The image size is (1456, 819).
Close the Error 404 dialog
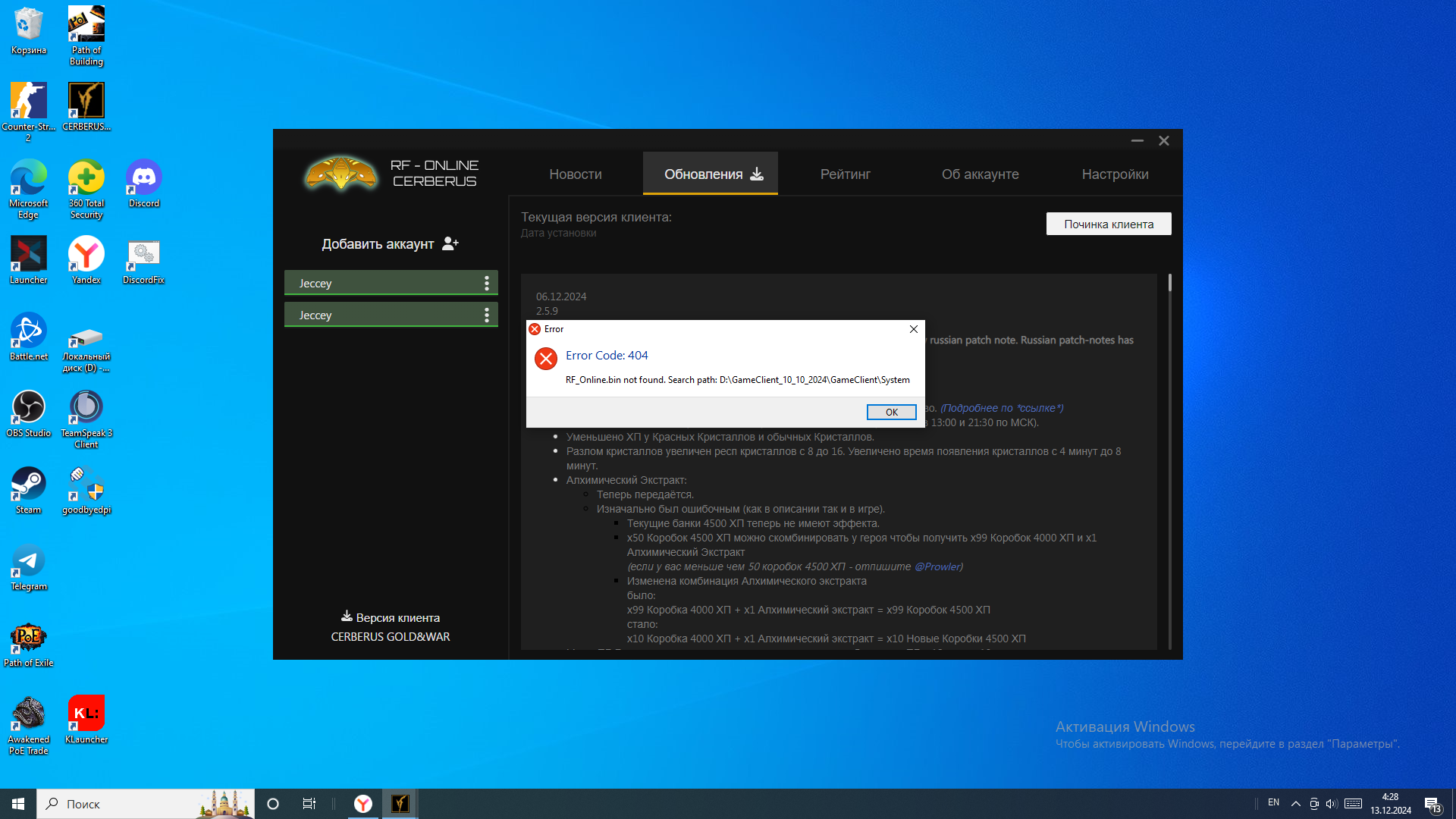913,329
